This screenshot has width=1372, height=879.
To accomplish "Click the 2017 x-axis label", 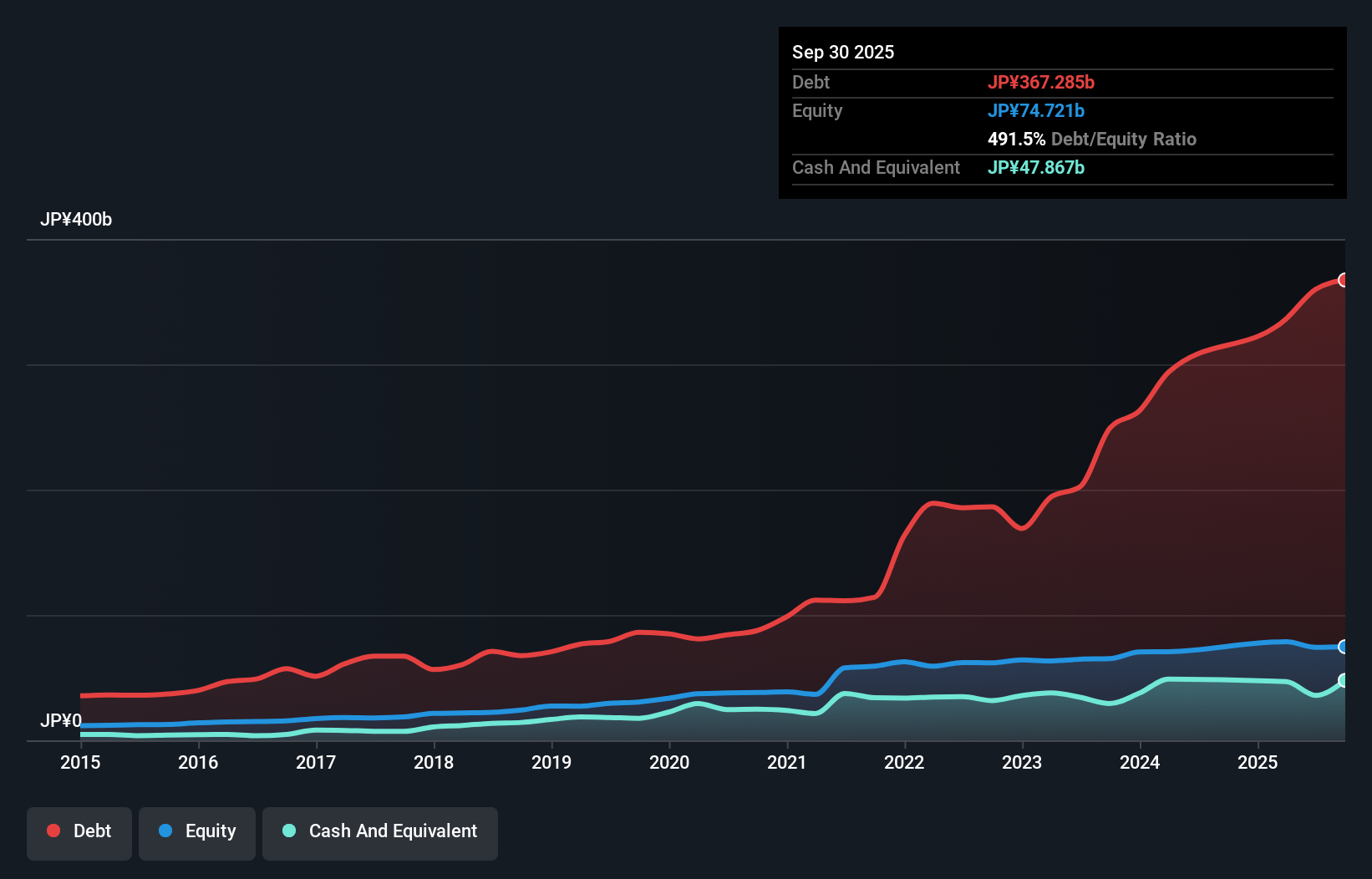I will [316, 762].
